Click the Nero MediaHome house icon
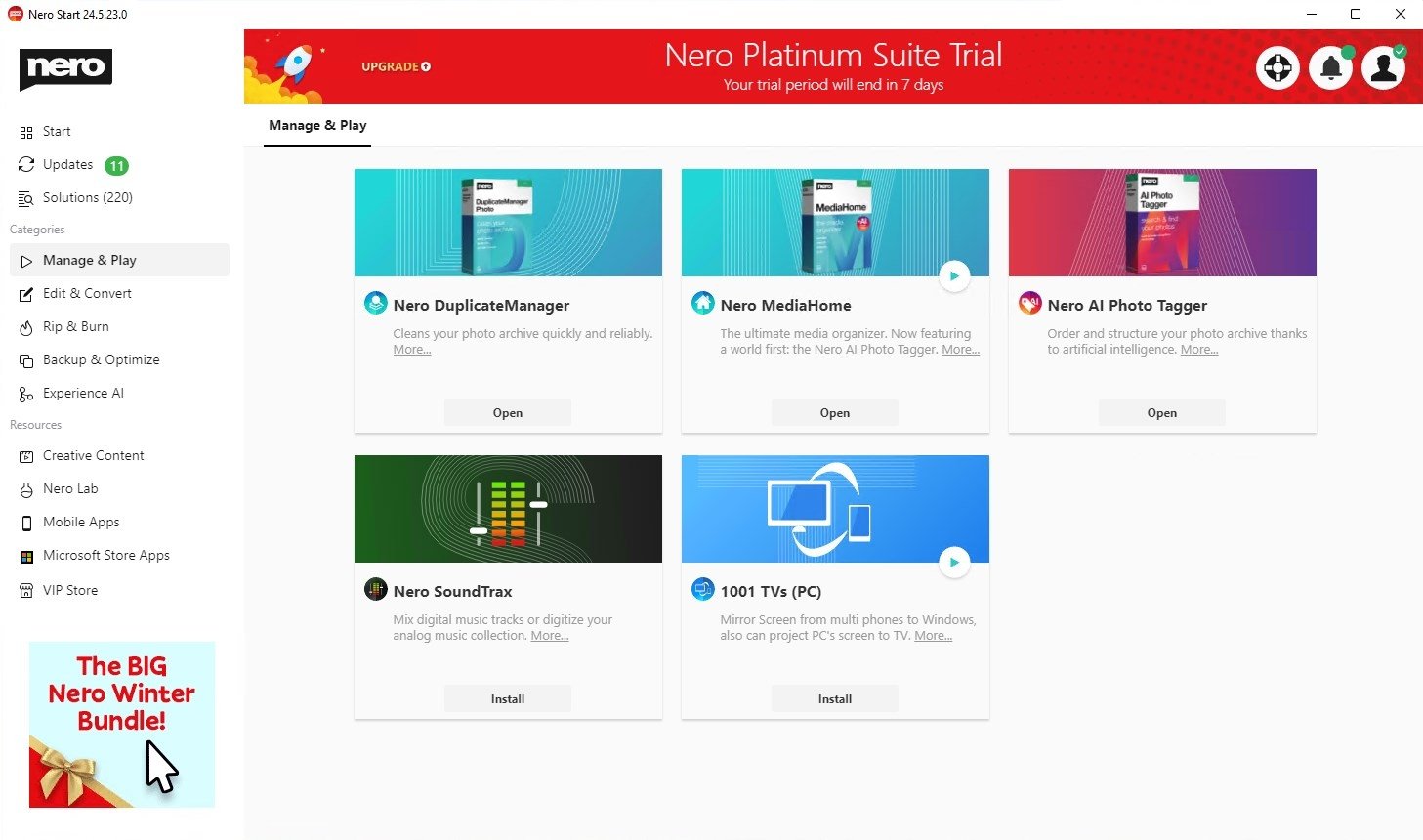The image size is (1423, 840). (x=703, y=303)
